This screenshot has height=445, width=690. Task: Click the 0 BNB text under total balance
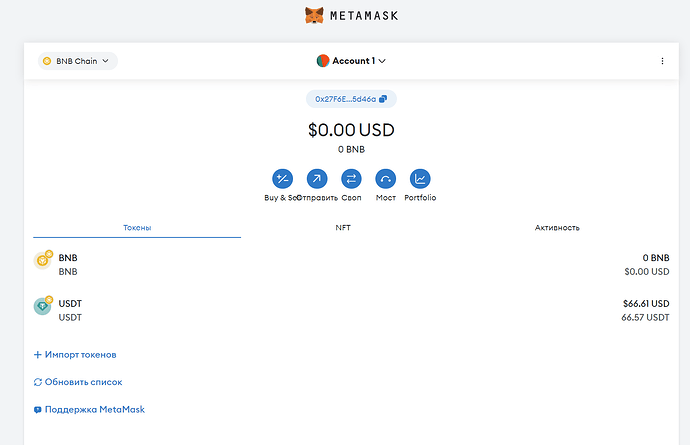[351, 150]
